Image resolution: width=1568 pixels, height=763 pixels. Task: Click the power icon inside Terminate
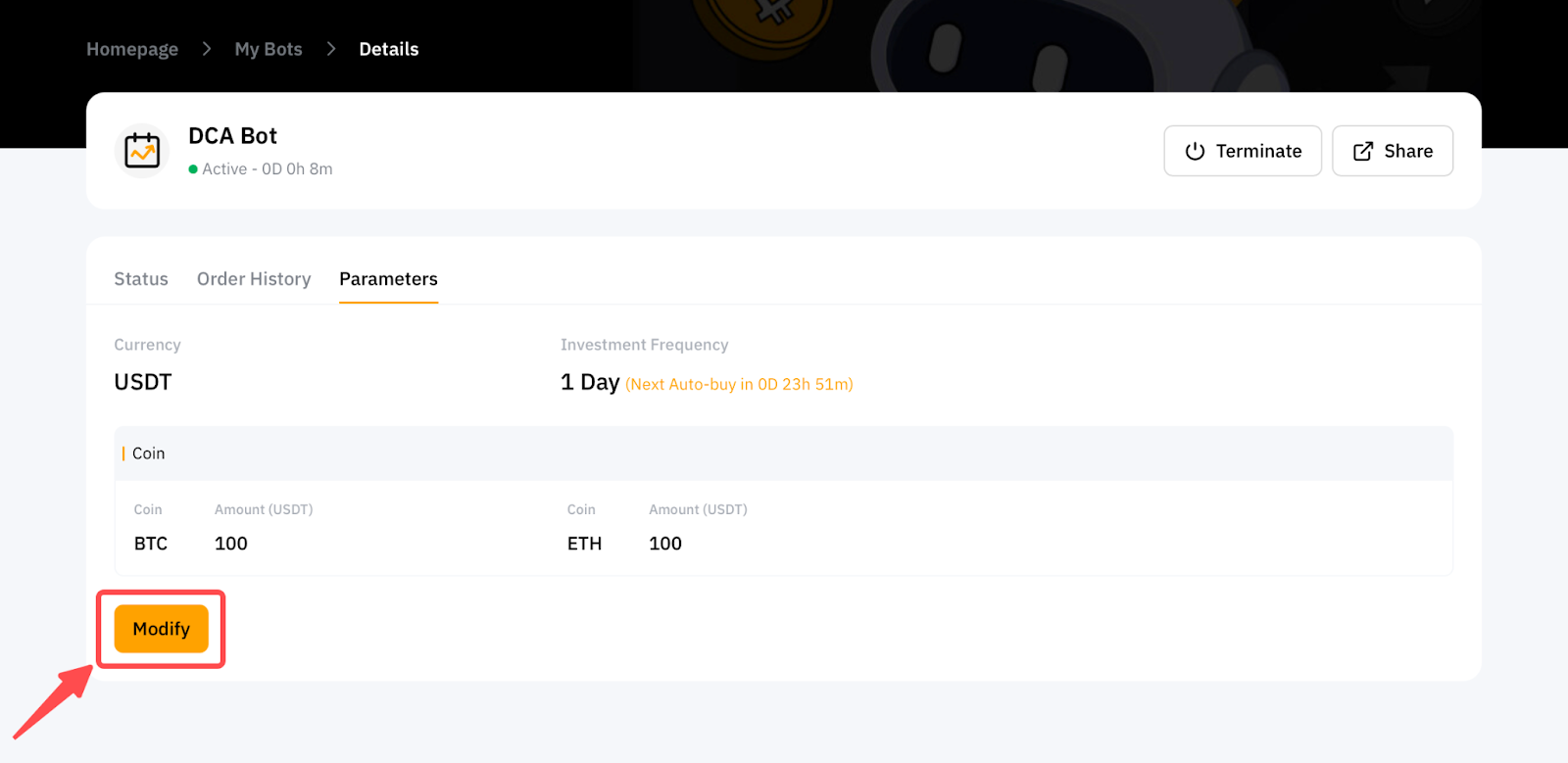coord(1195,151)
